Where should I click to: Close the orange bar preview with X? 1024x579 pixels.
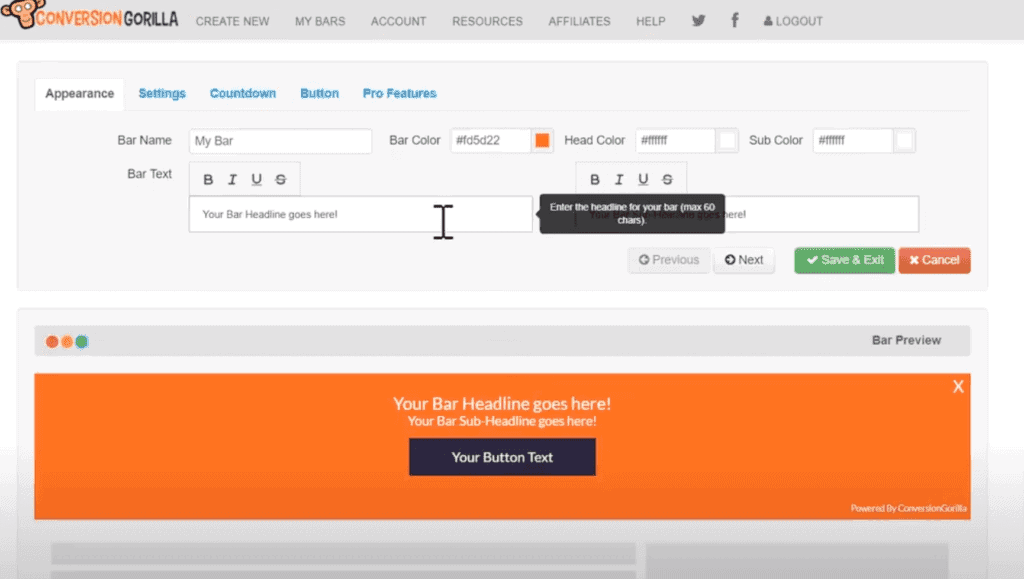(x=958, y=387)
